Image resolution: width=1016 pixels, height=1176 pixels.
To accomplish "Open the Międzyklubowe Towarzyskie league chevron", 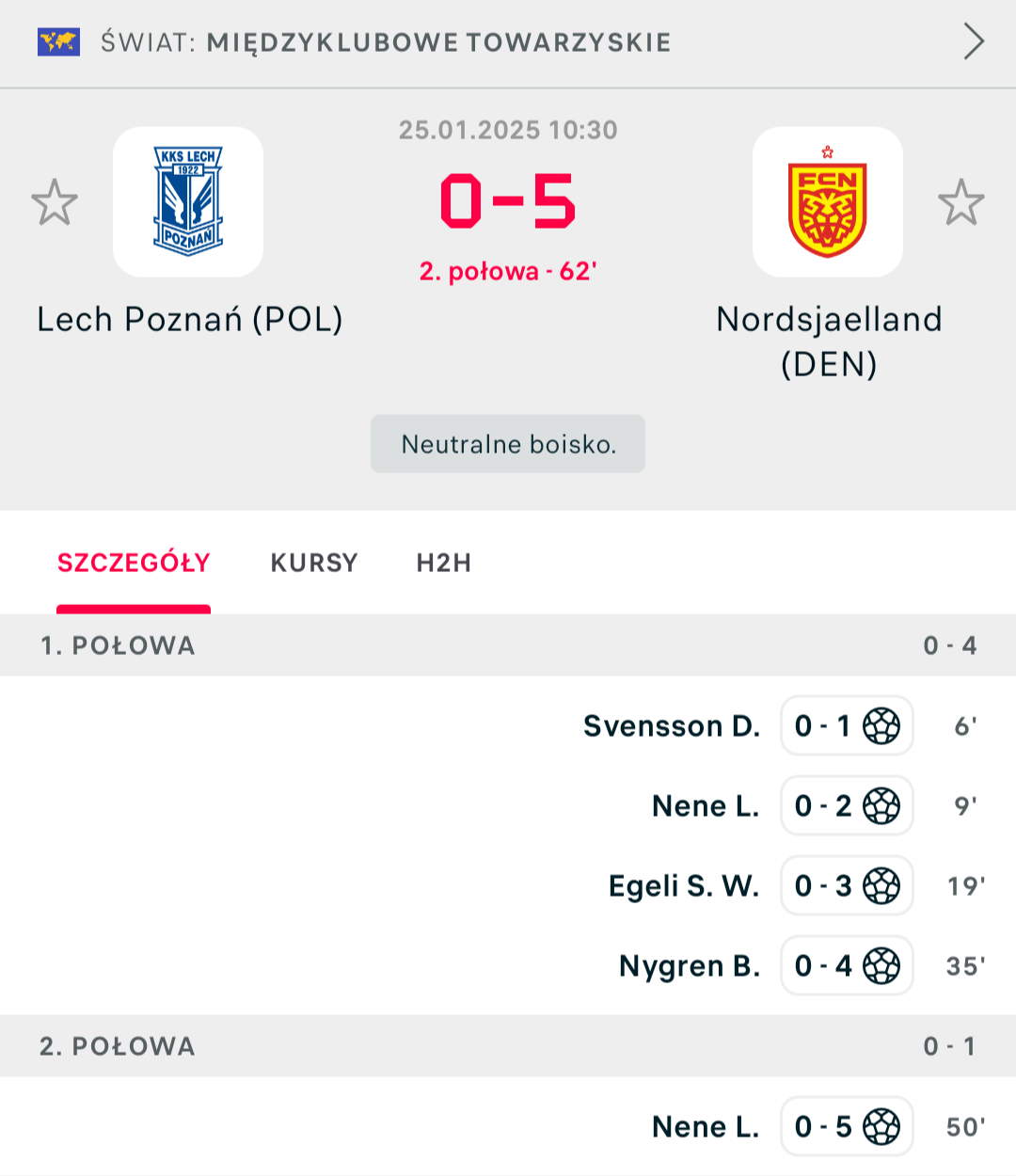I will tap(974, 41).
